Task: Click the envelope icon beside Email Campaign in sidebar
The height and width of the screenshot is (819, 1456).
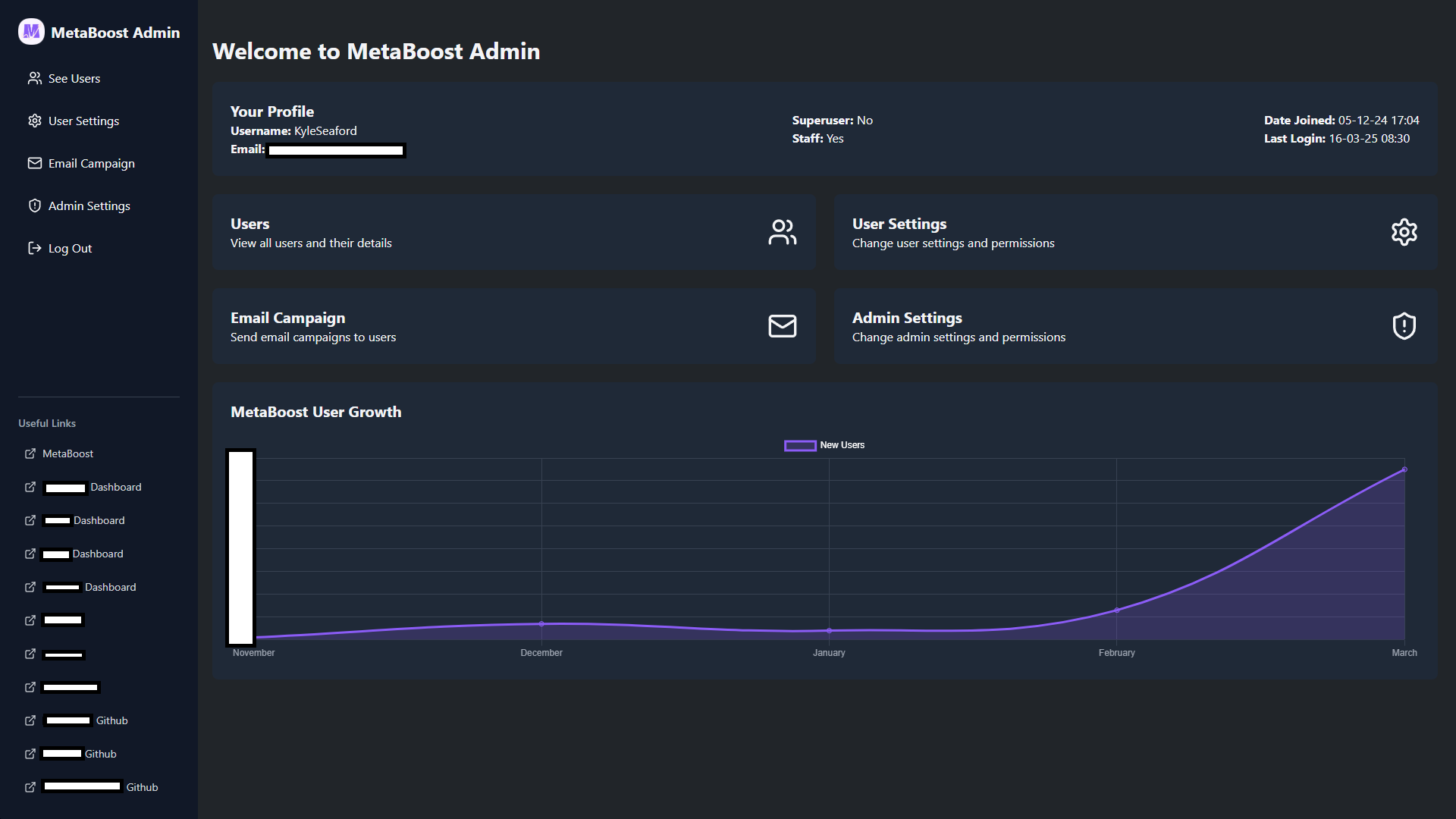Action: 35,163
